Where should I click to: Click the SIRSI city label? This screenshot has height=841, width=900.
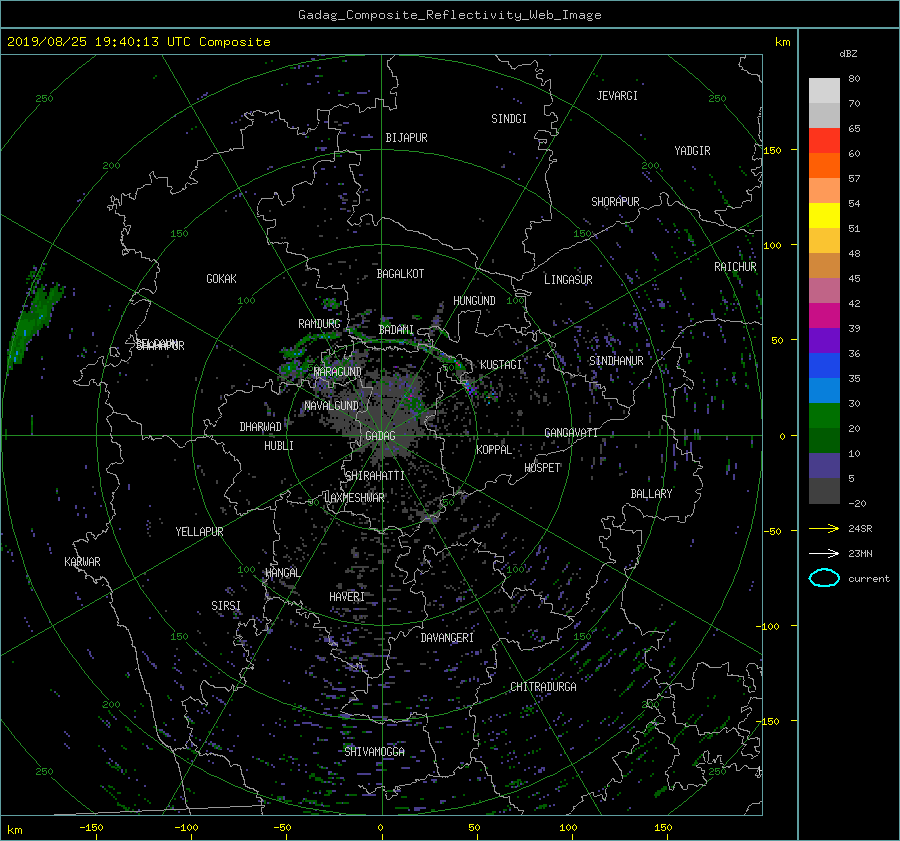click(x=226, y=606)
